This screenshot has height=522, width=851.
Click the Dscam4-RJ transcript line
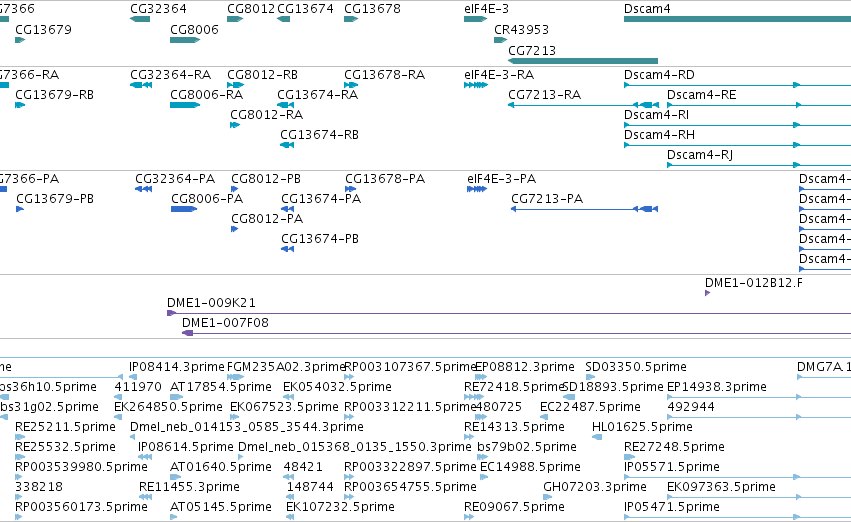[x=759, y=165]
